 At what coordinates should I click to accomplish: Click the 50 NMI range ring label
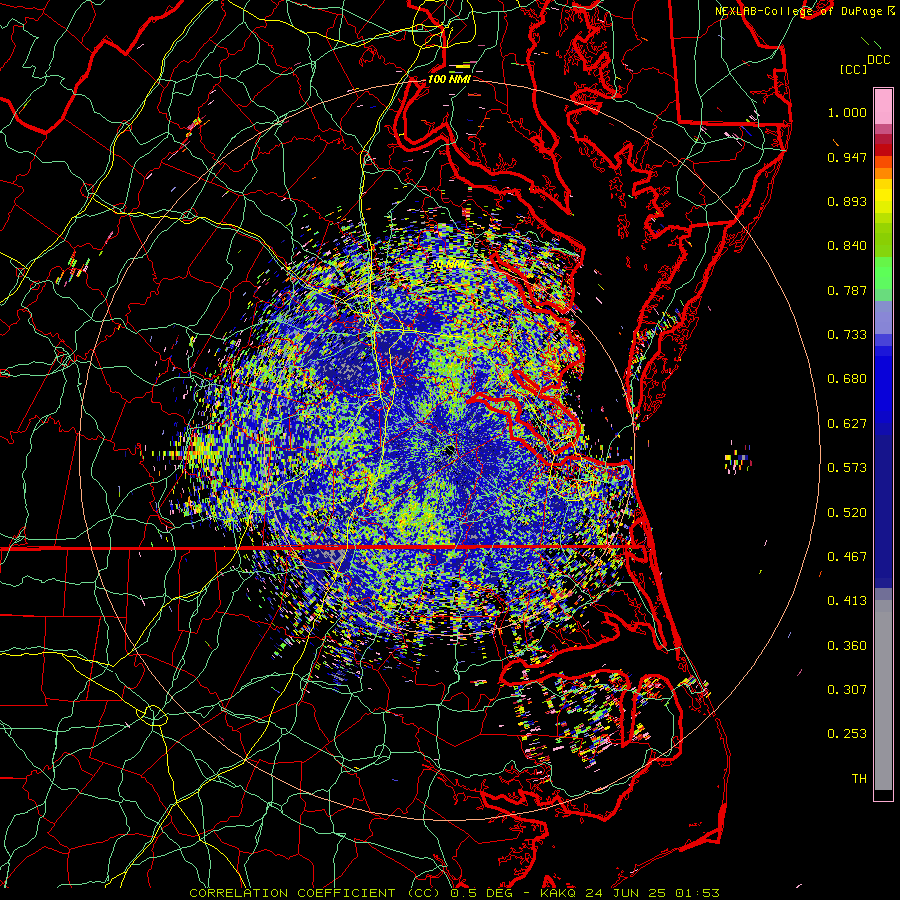pyautogui.click(x=449, y=265)
